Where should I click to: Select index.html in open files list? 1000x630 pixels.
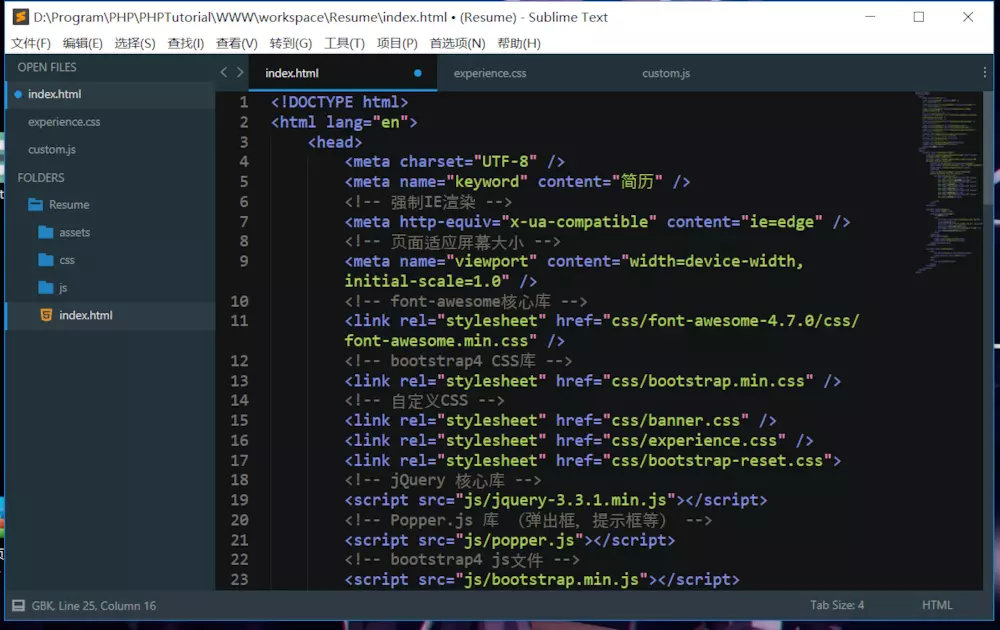click(x=54, y=94)
